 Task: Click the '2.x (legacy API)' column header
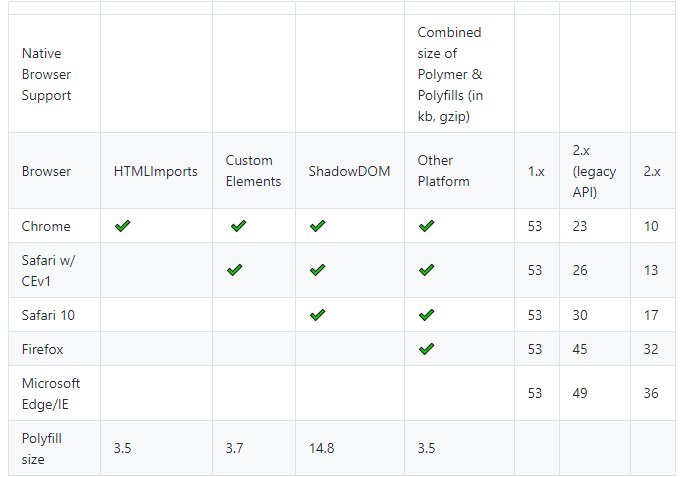click(x=594, y=171)
